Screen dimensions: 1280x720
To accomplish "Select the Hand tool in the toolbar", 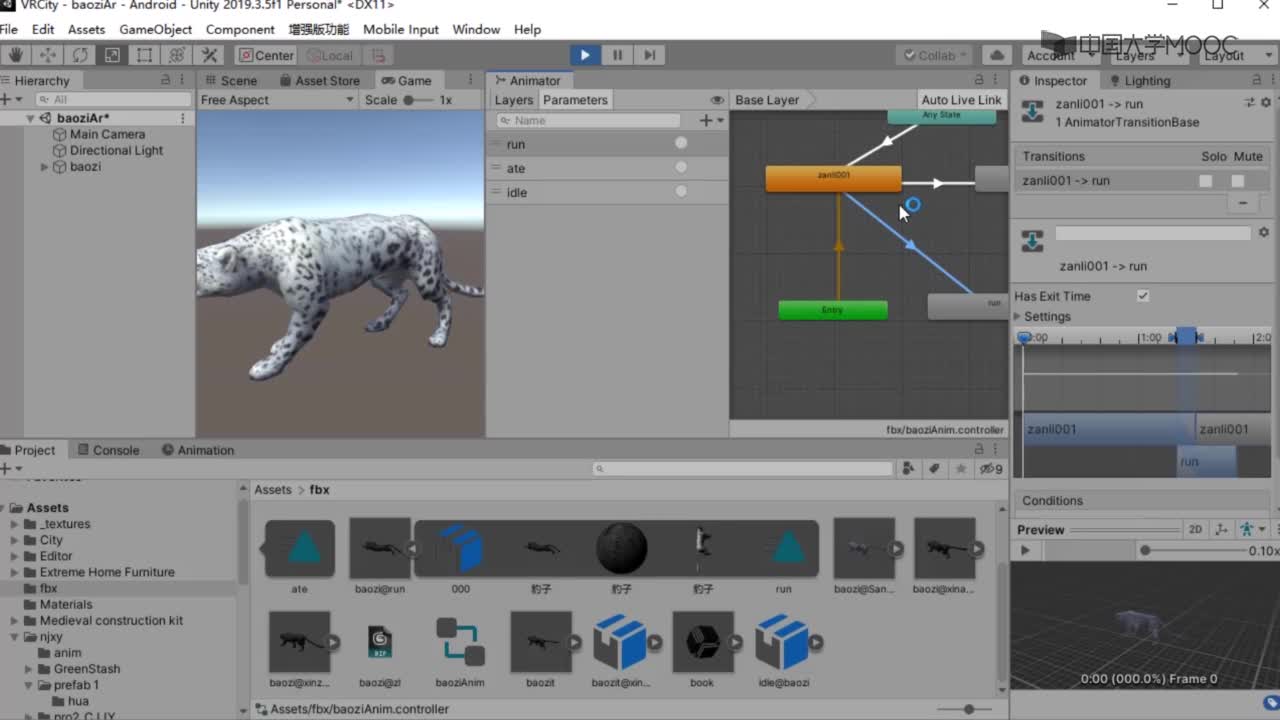I will (15, 55).
